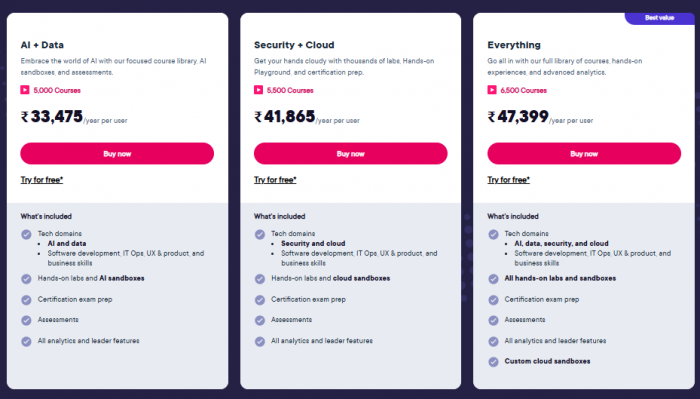
Task: Open Try for free link under Everything plan
Action: pyautogui.click(x=508, y=180)
